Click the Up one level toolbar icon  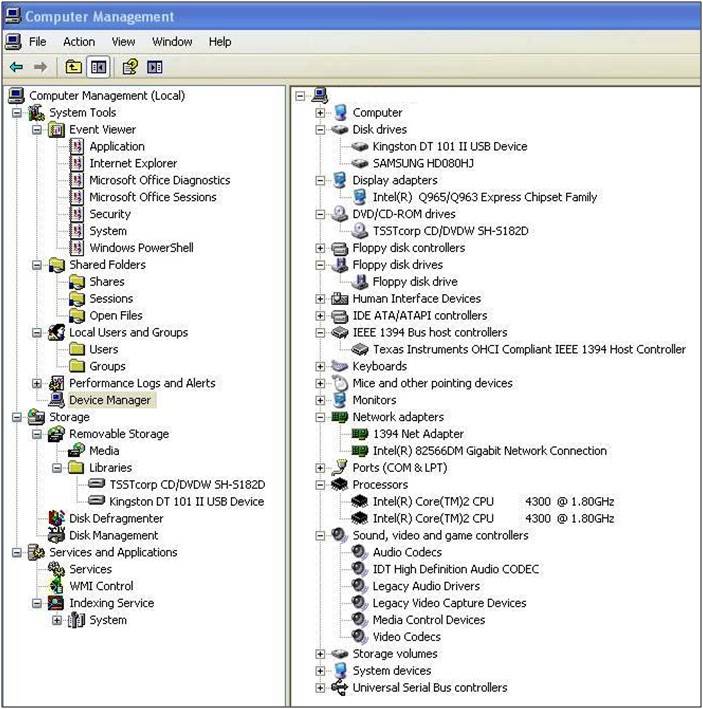[x=73, y=67]
